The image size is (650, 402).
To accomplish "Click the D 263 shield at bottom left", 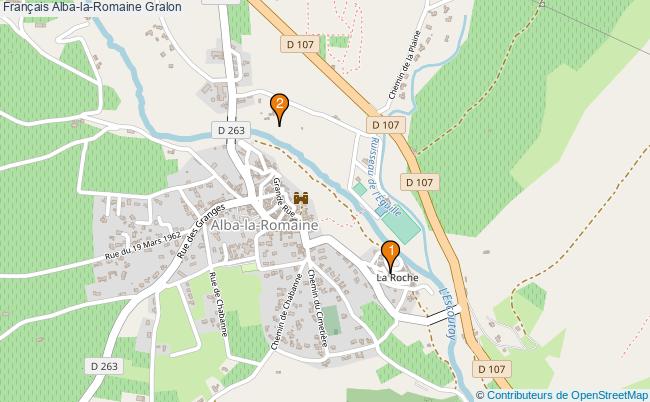I will pos(104,366).
